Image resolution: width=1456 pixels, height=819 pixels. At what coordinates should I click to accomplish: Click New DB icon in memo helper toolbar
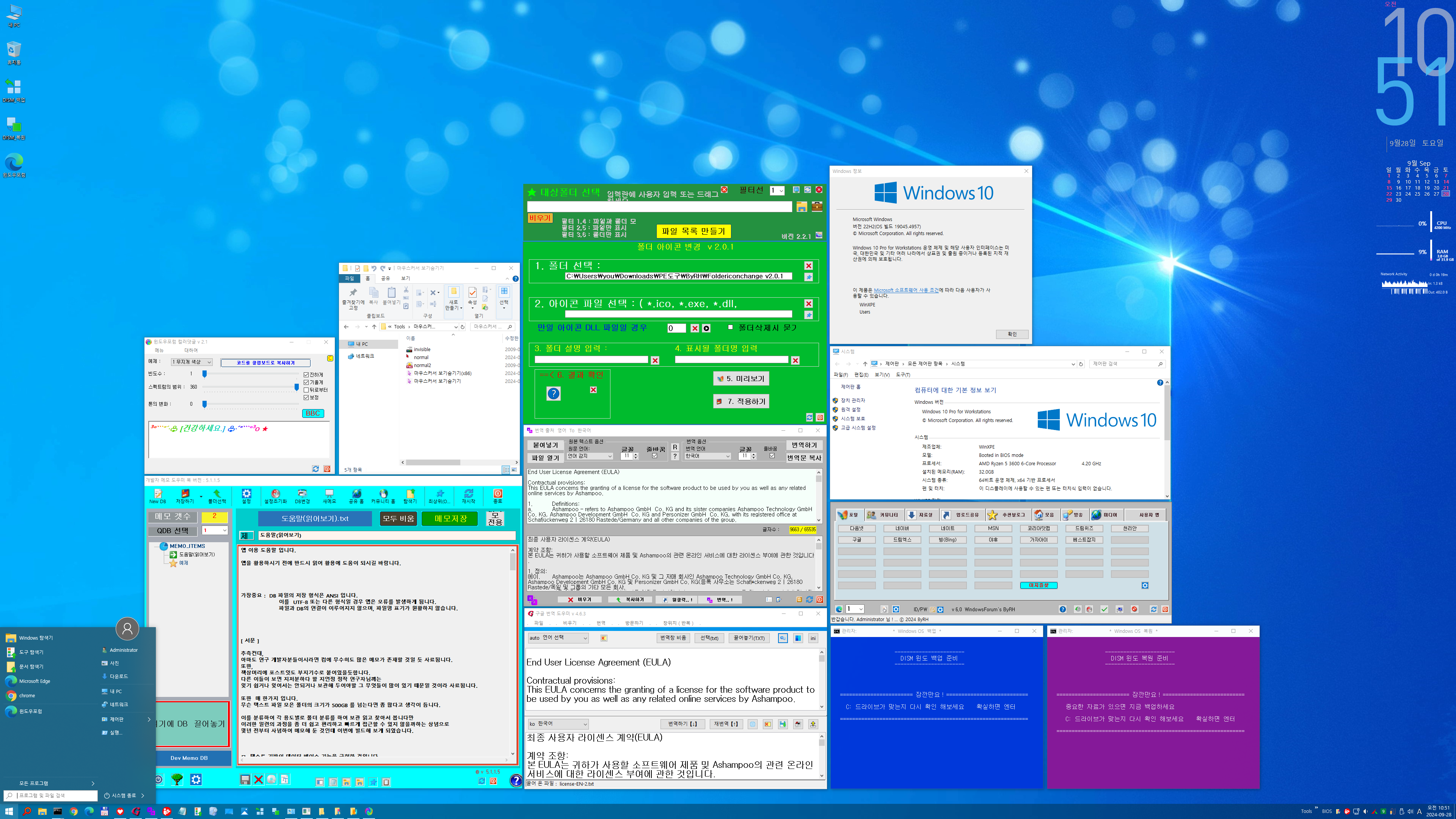pos(158,496)
